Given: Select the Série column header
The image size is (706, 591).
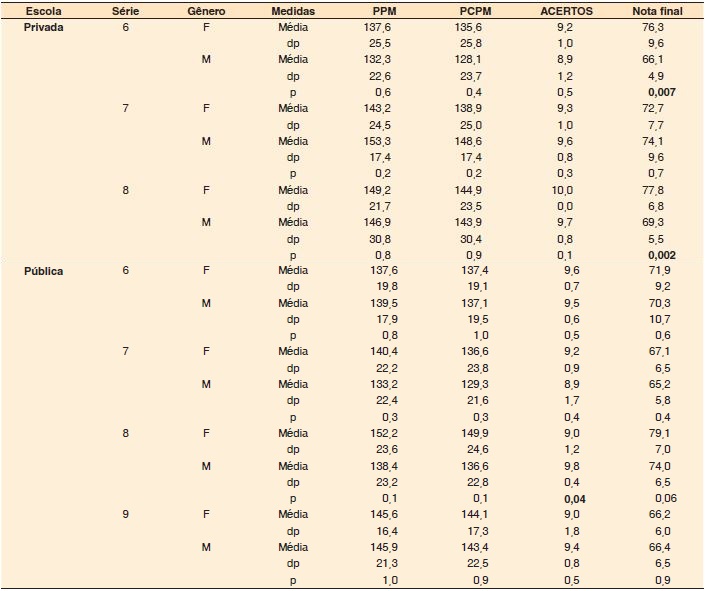Looking at the screenshot, I should [x=125, y=10].
